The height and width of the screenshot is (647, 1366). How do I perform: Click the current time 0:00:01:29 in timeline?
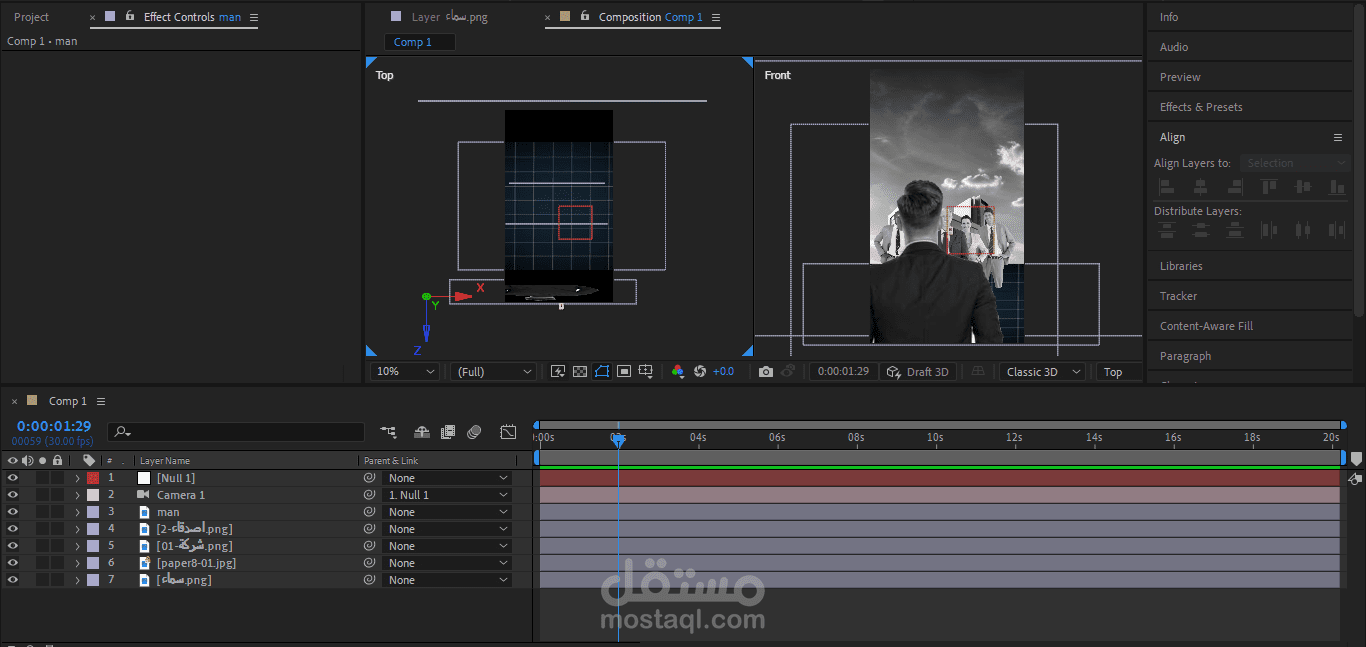coord(54,426)
